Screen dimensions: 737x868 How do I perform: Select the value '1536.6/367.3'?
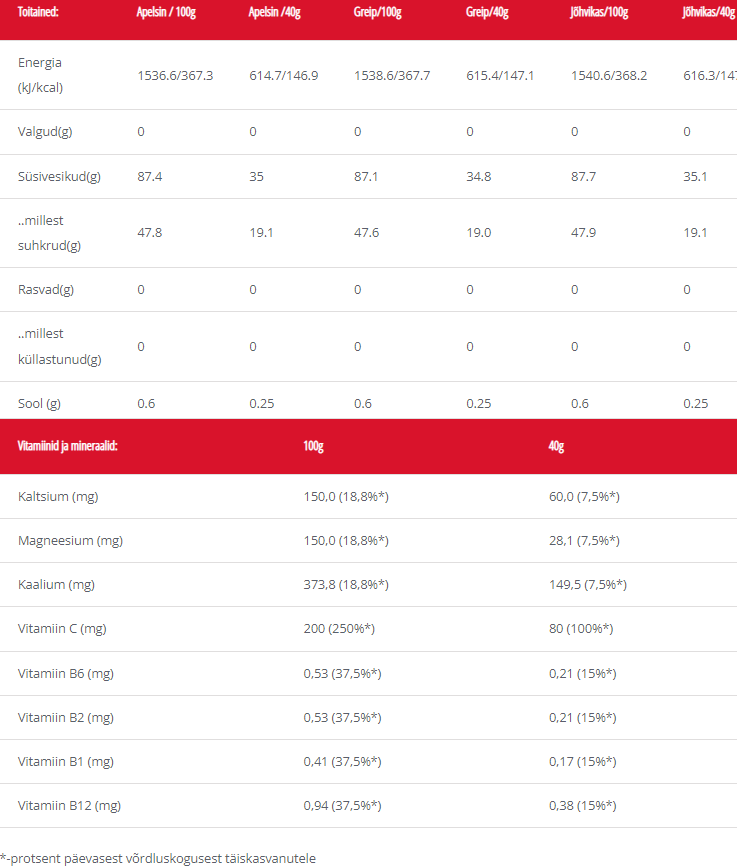[x=175, y=76]
